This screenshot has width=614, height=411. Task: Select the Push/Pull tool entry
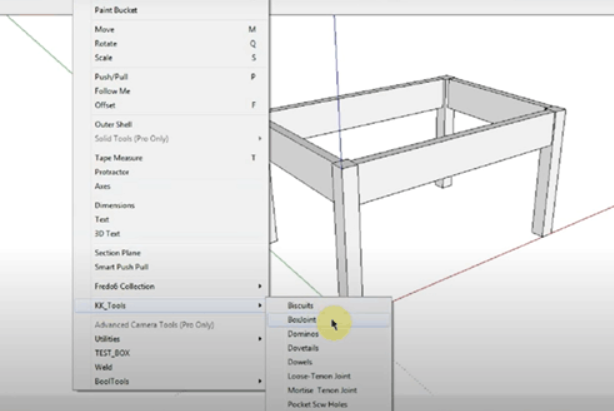[111, 76]
